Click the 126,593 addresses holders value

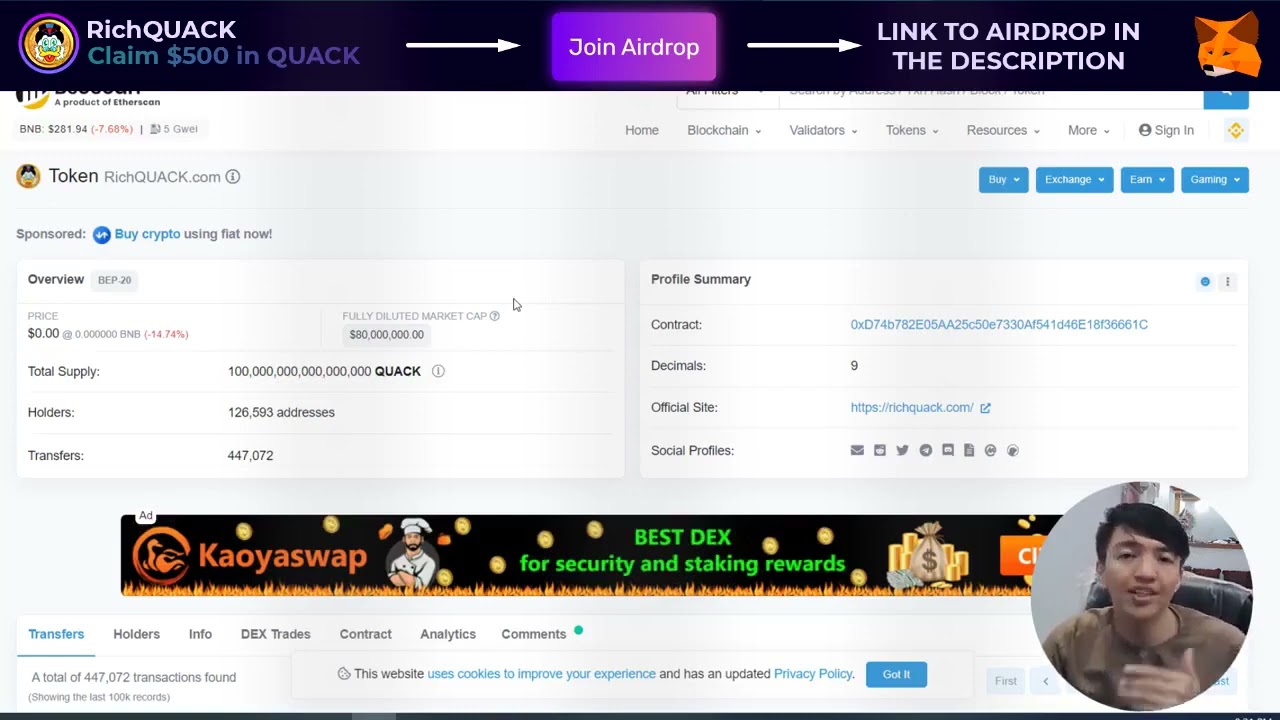click(281, 412)
